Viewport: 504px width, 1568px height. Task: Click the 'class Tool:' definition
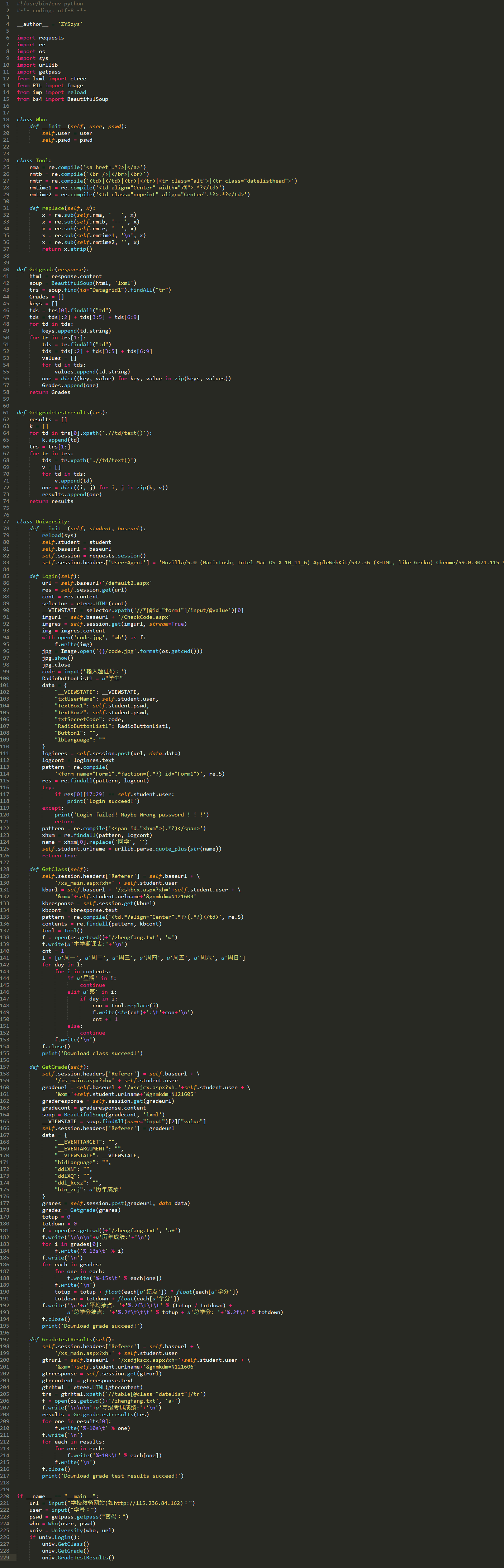point(34,161)
